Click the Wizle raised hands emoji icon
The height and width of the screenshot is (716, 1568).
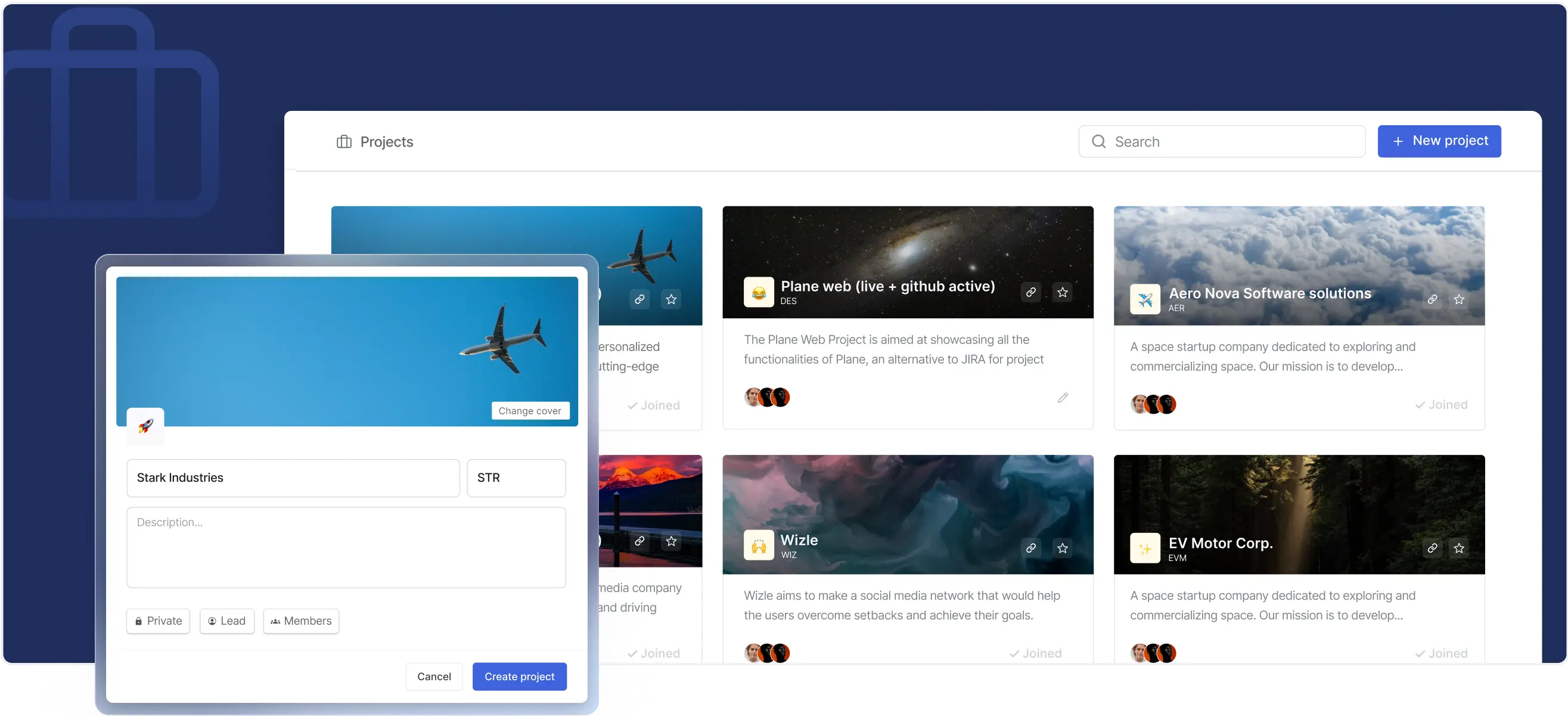[x=759, y=545]
